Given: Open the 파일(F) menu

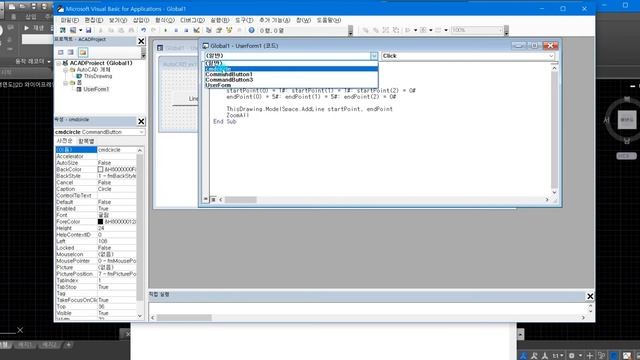Looking at the screenshot, I should pos(70,20).
